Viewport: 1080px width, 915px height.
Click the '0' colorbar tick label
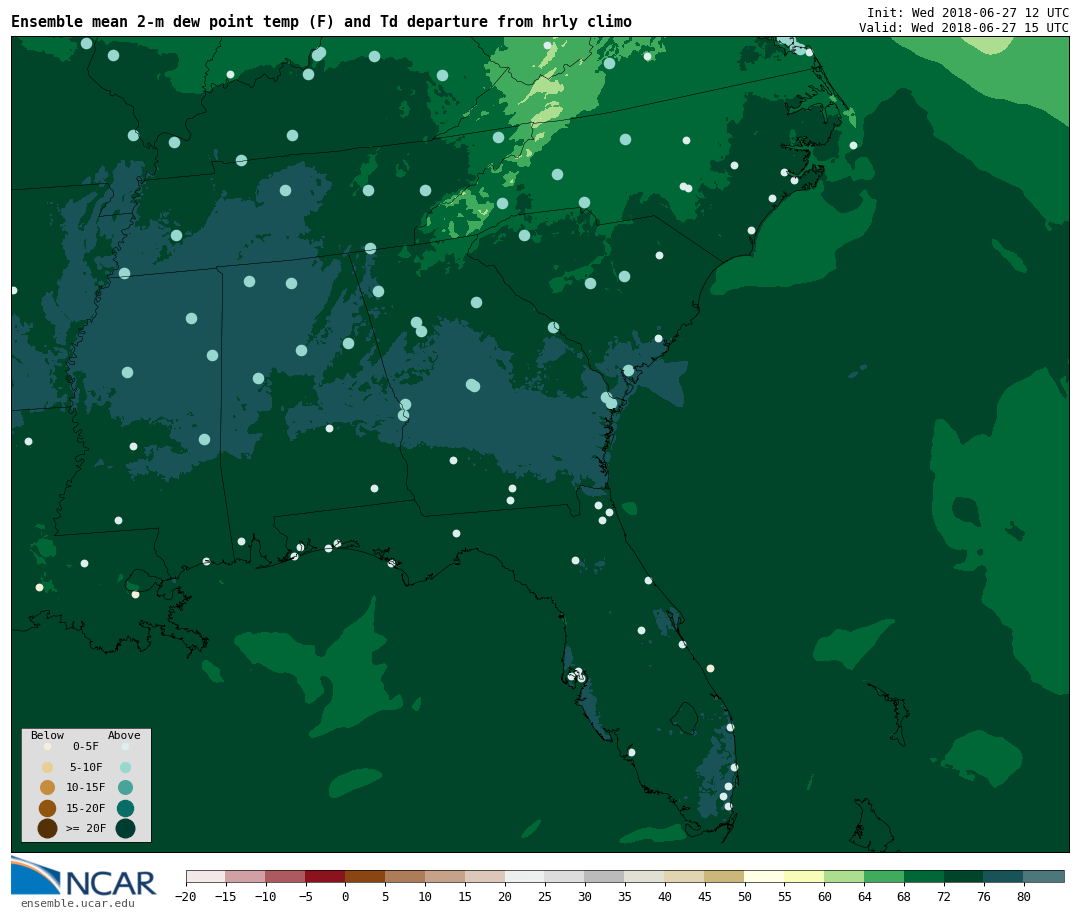[346, 896]
